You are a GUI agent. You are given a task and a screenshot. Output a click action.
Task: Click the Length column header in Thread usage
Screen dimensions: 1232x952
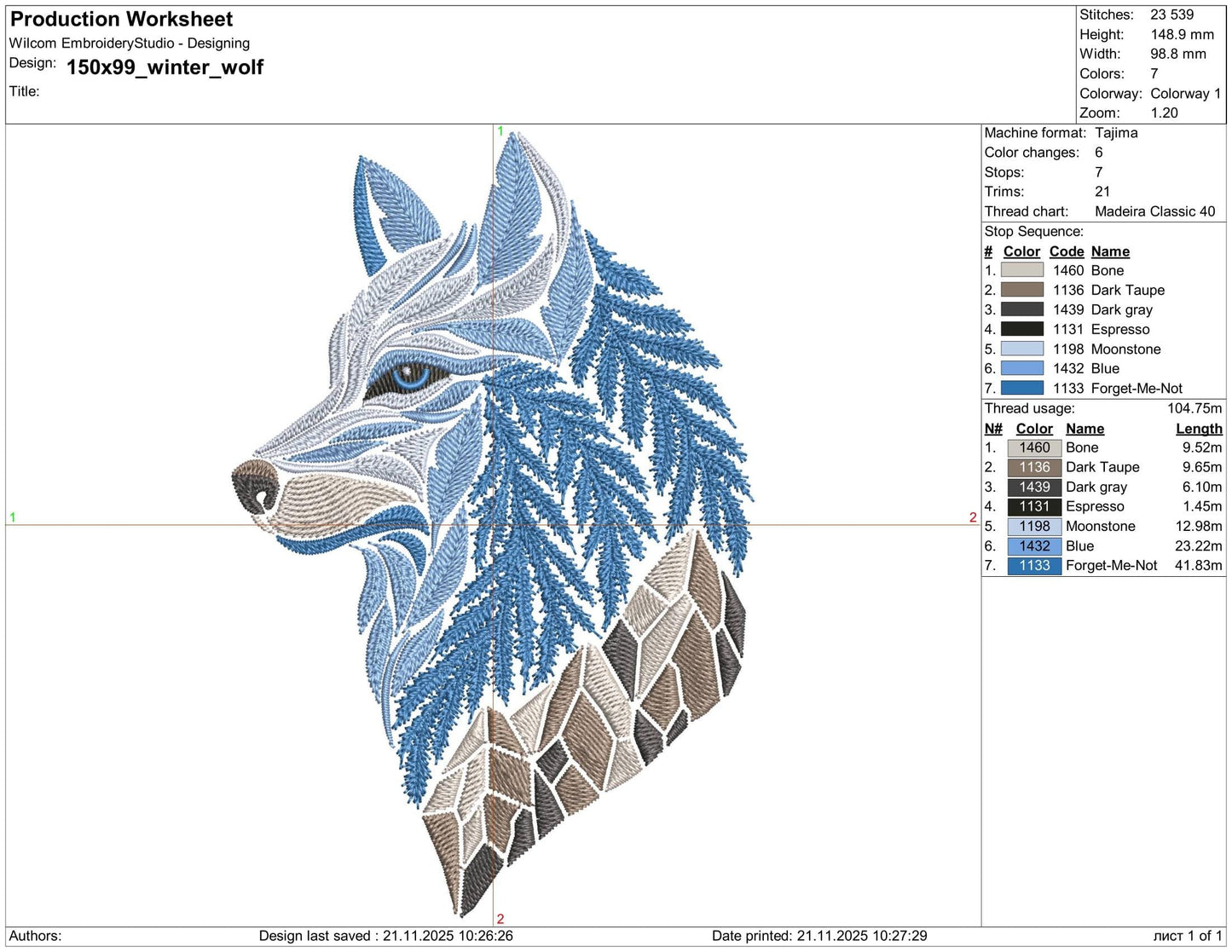tap(1199, 428)
